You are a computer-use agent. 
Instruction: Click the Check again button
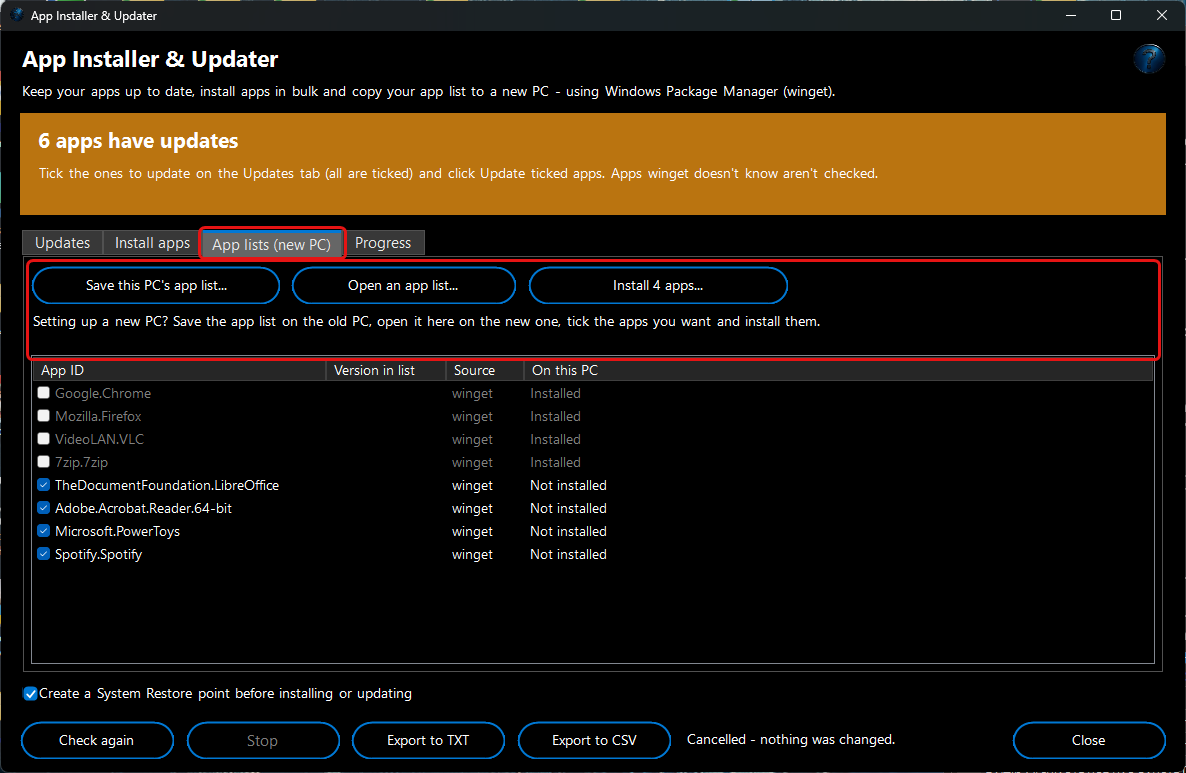(97, 740)
